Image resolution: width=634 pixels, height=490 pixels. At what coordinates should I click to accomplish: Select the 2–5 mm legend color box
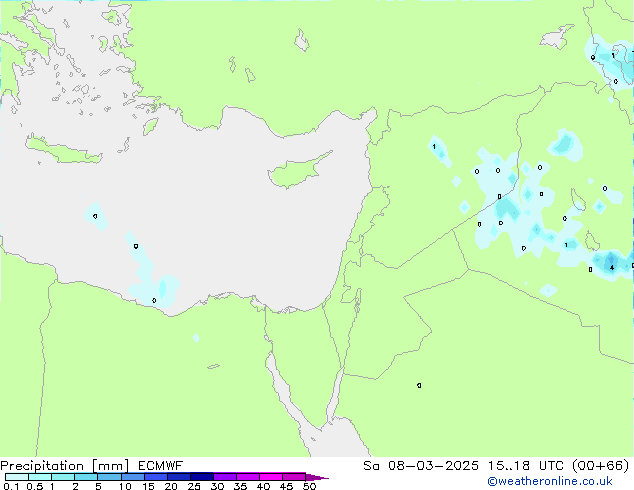tap(86, 477)
